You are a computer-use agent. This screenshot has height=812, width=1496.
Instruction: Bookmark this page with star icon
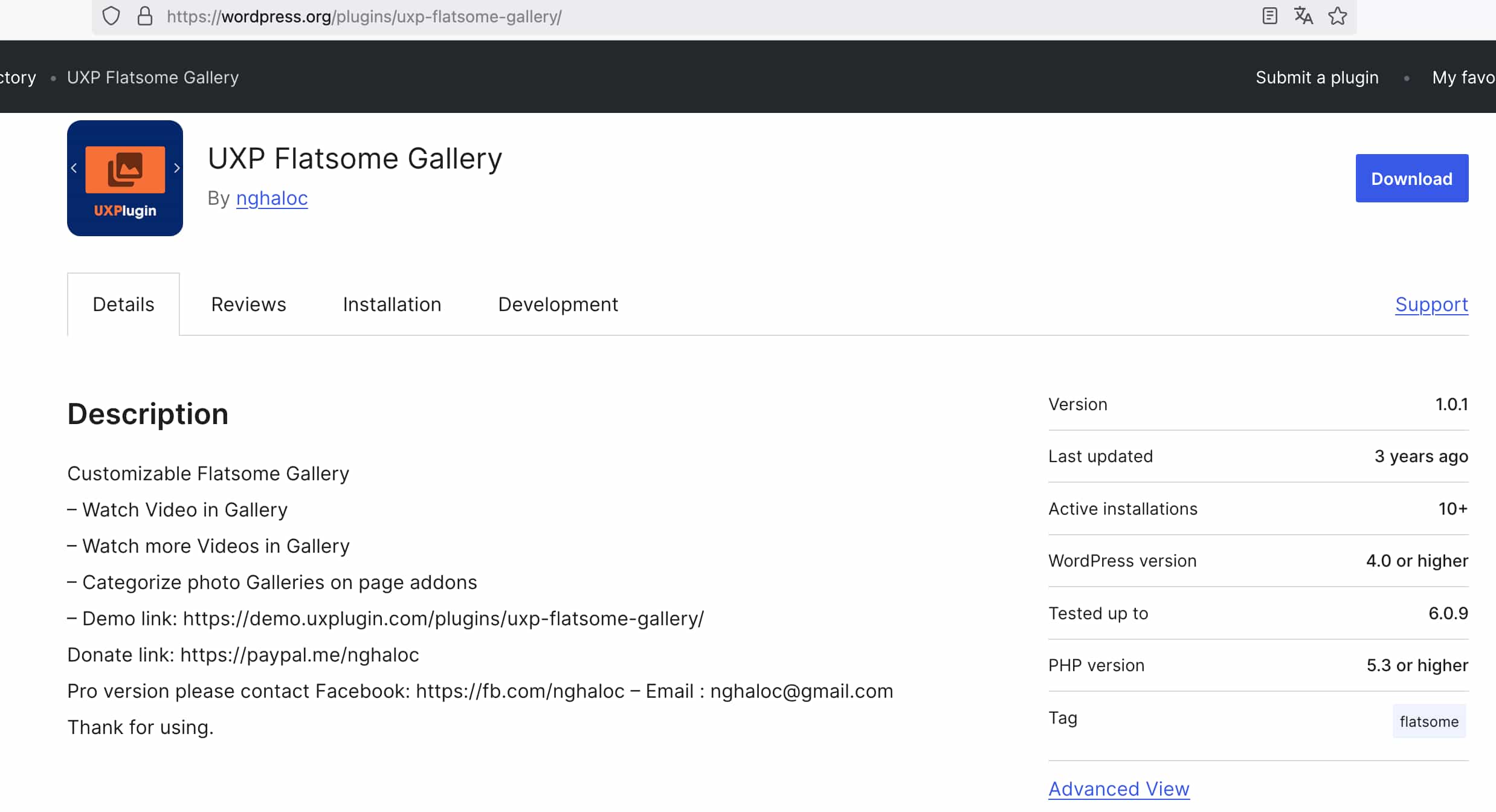(1338, 16)
